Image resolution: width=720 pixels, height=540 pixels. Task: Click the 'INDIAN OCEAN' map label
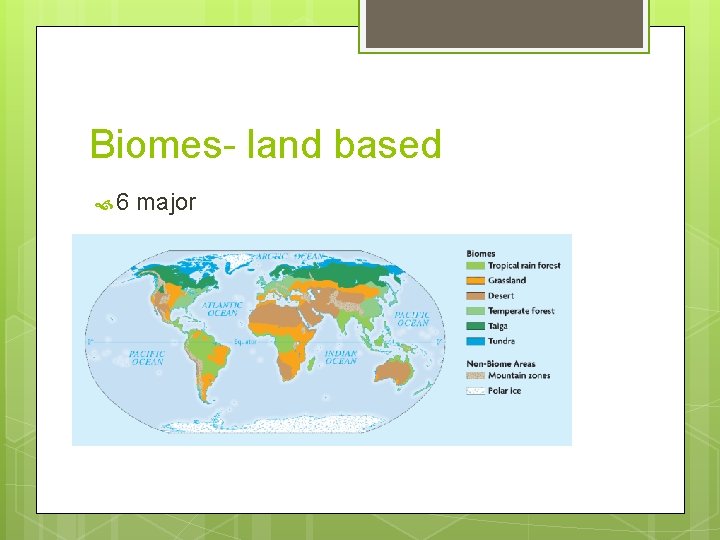341,357
